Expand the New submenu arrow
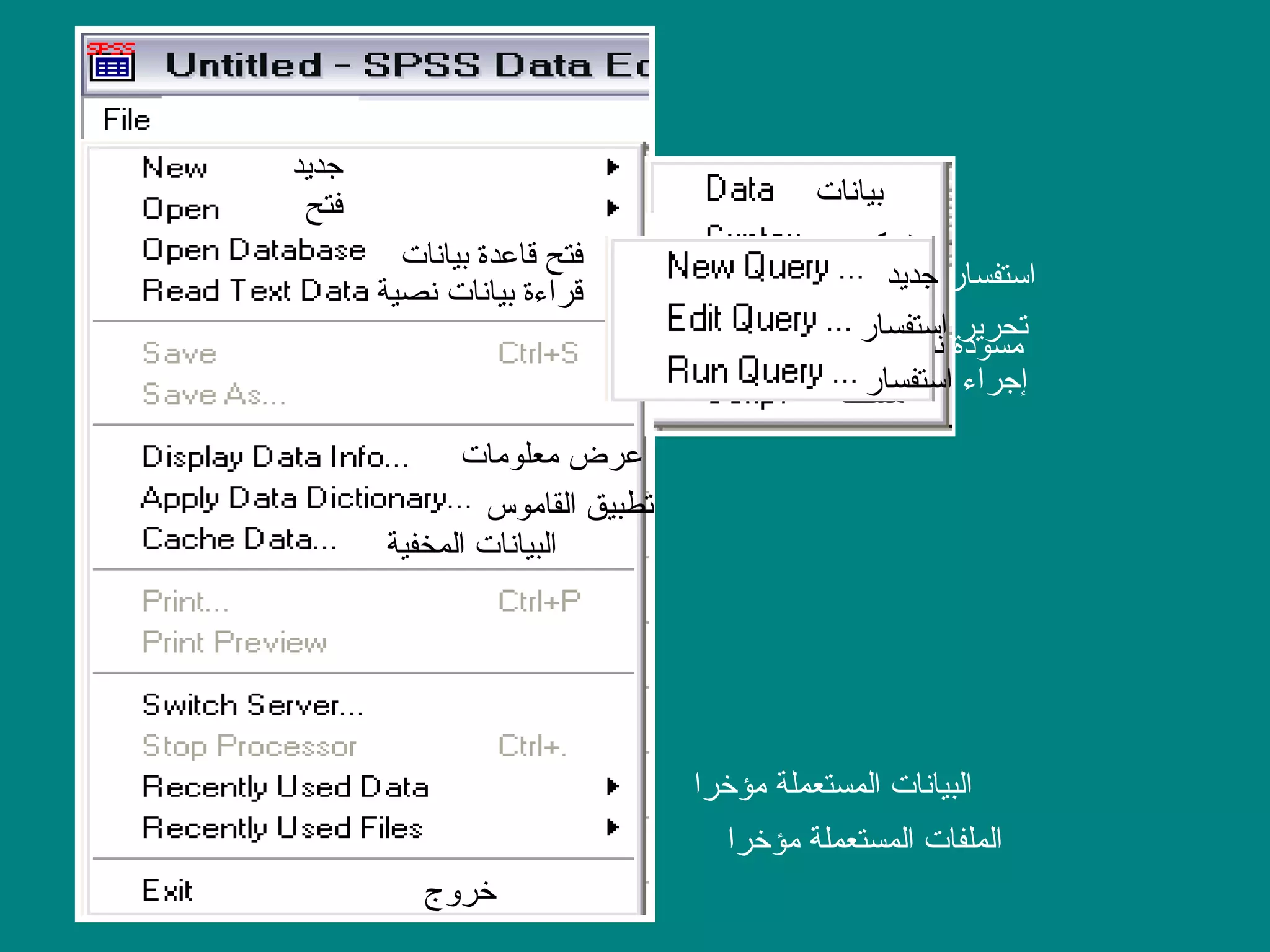The height and width of the screenshot is (952, 1270). tap(613, 167)
